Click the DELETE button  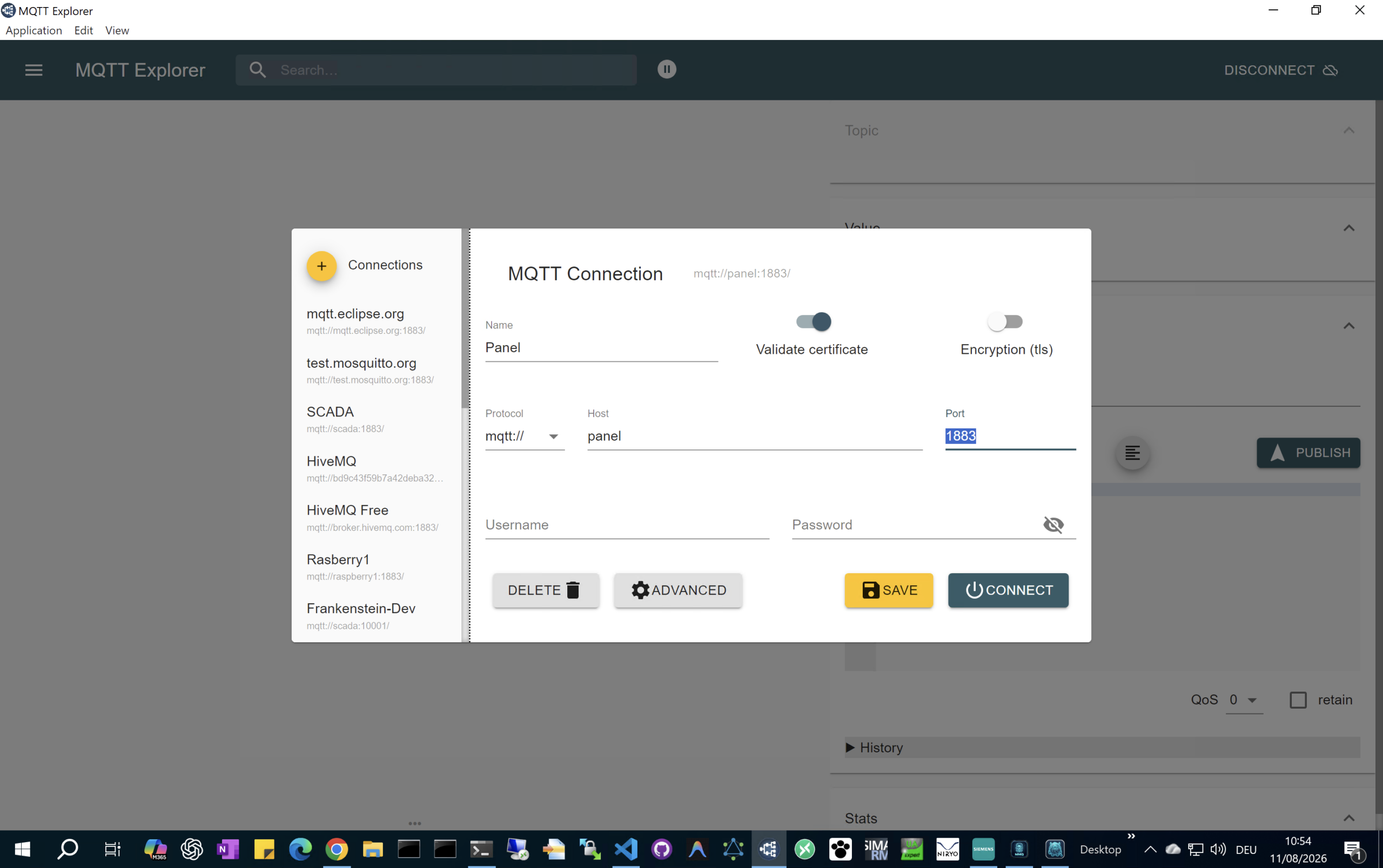tap(546, 590)
